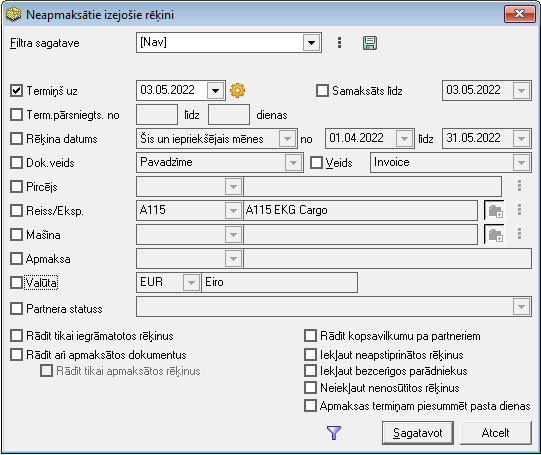The image size is (541, 455).
Task: Expand the Filtra sagatave dropdown
Action: coord(312,43)
